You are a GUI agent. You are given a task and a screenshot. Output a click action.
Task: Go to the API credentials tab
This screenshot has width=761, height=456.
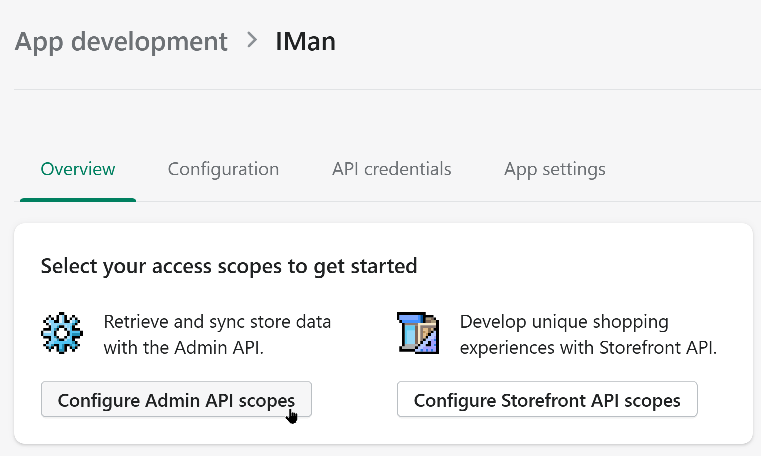[391, 169]
